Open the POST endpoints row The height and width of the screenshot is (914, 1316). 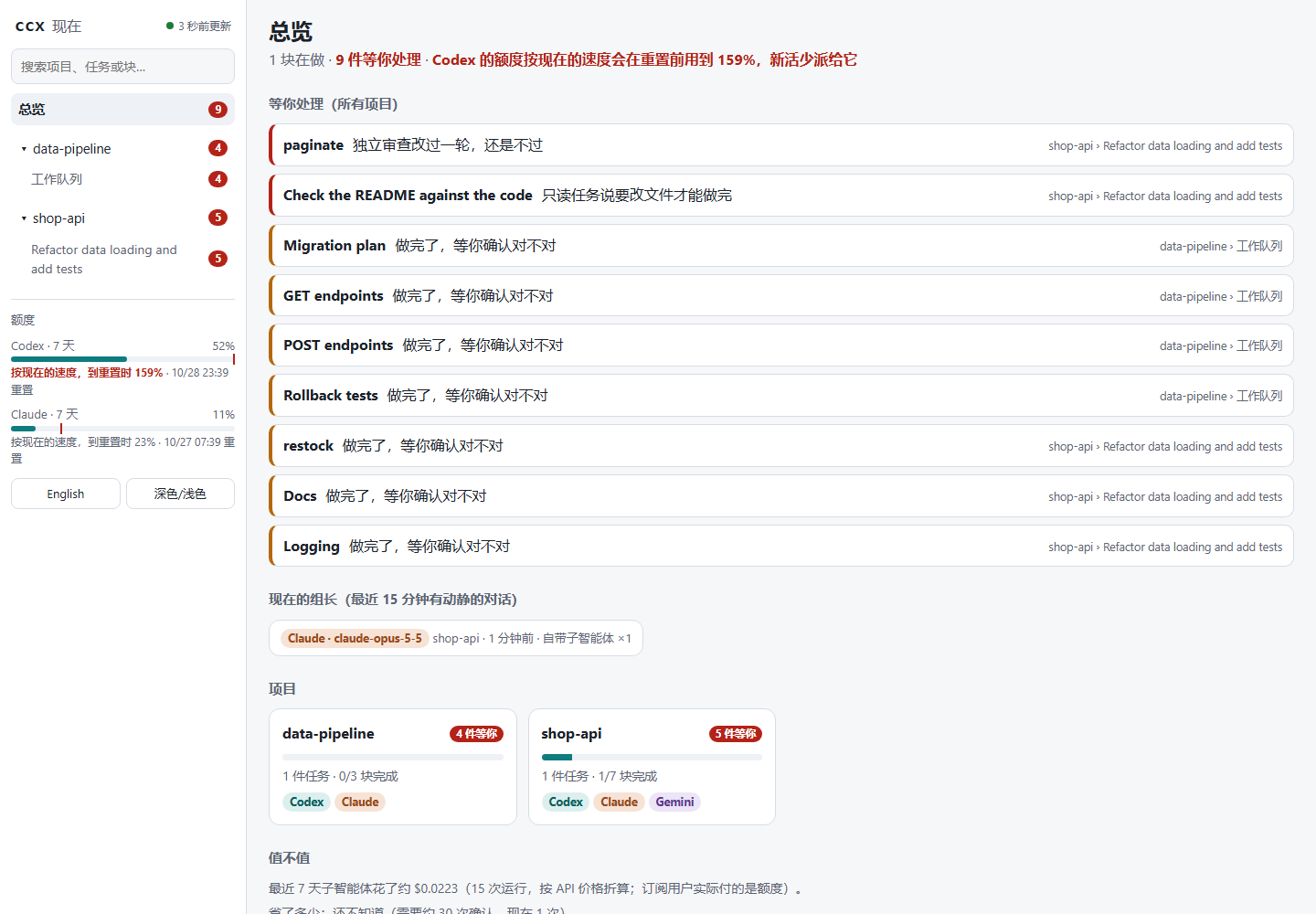(x=781, y=345)
